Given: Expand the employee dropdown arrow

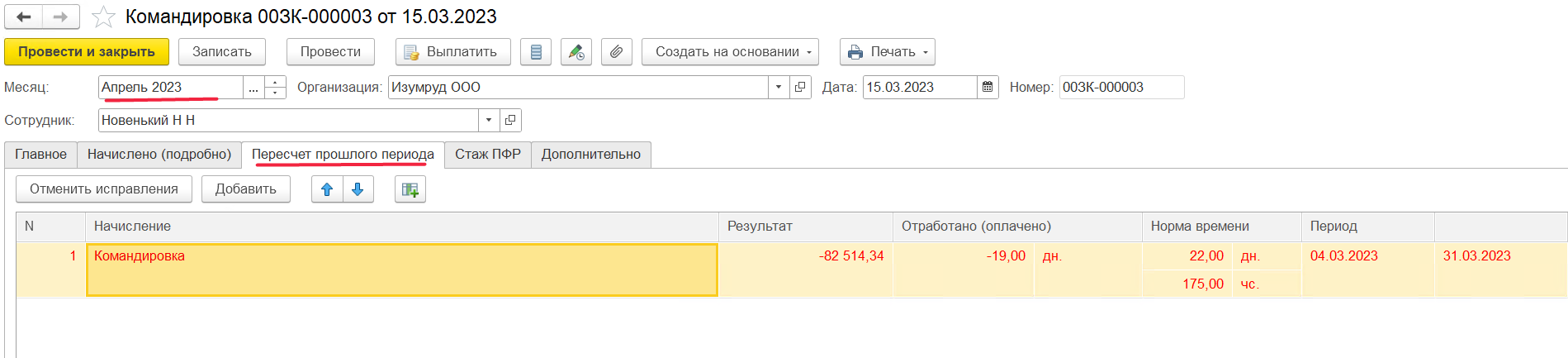Looking at the screenshot, I should point(489,120).
